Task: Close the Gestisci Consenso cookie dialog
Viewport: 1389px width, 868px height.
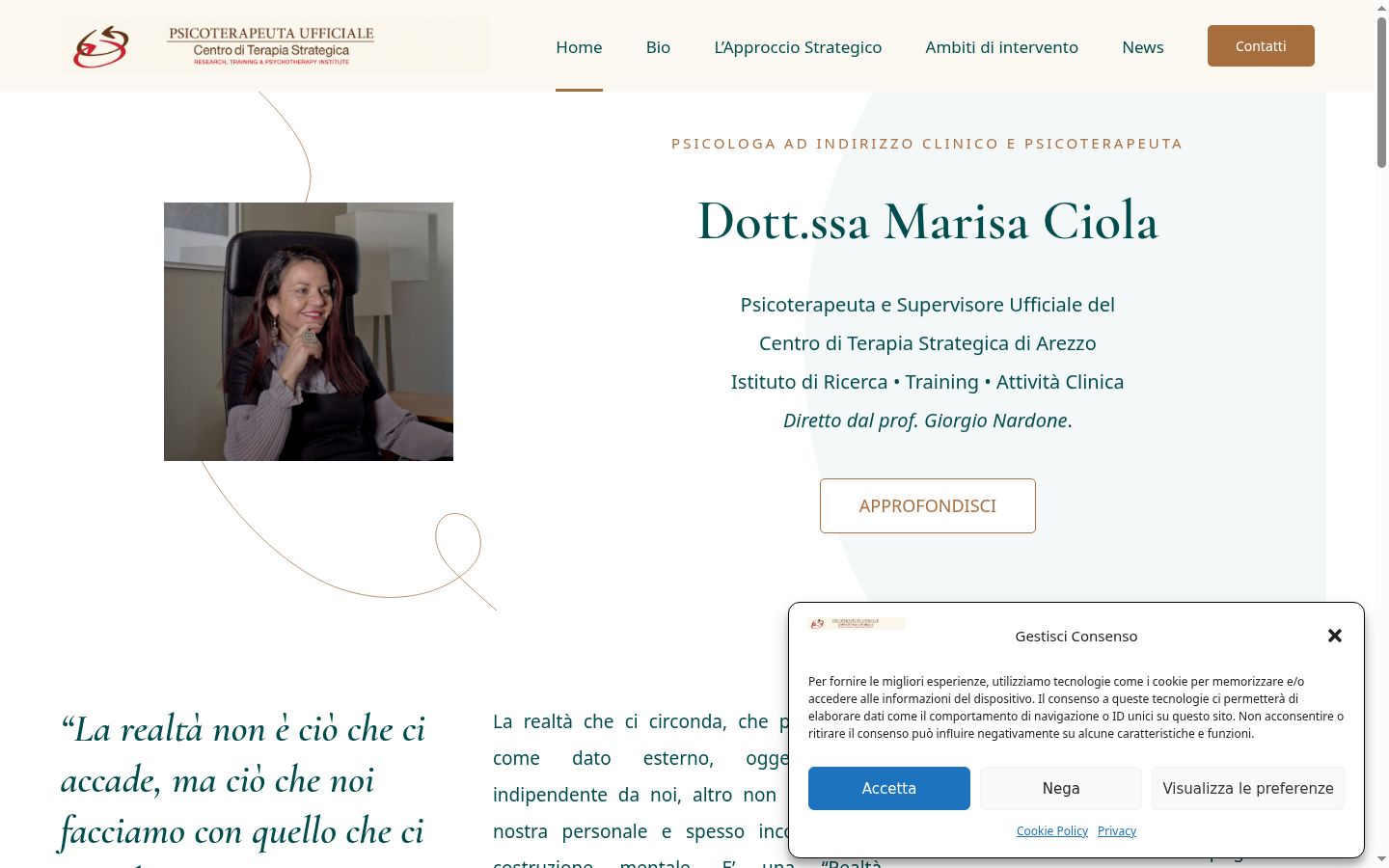Action: point(1335,636)
